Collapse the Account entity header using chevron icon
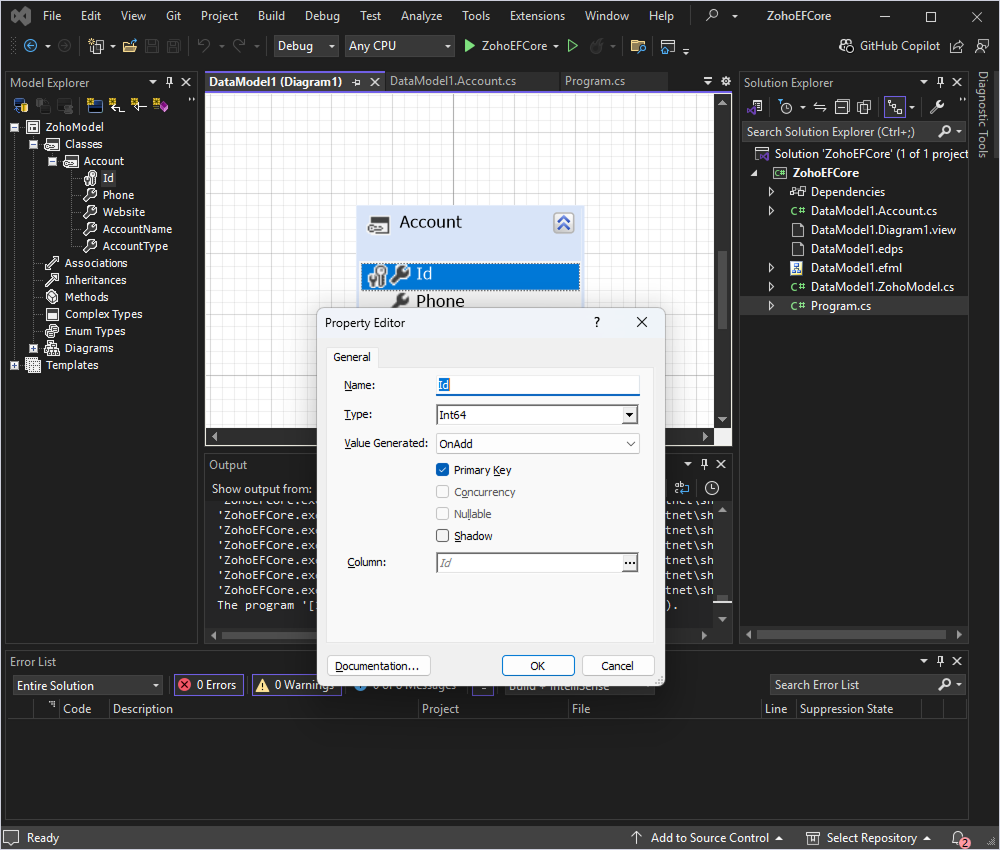Image resolution: width=1000 pixels, height=850 pixels. pyautogui.click(x=563, y=223)
